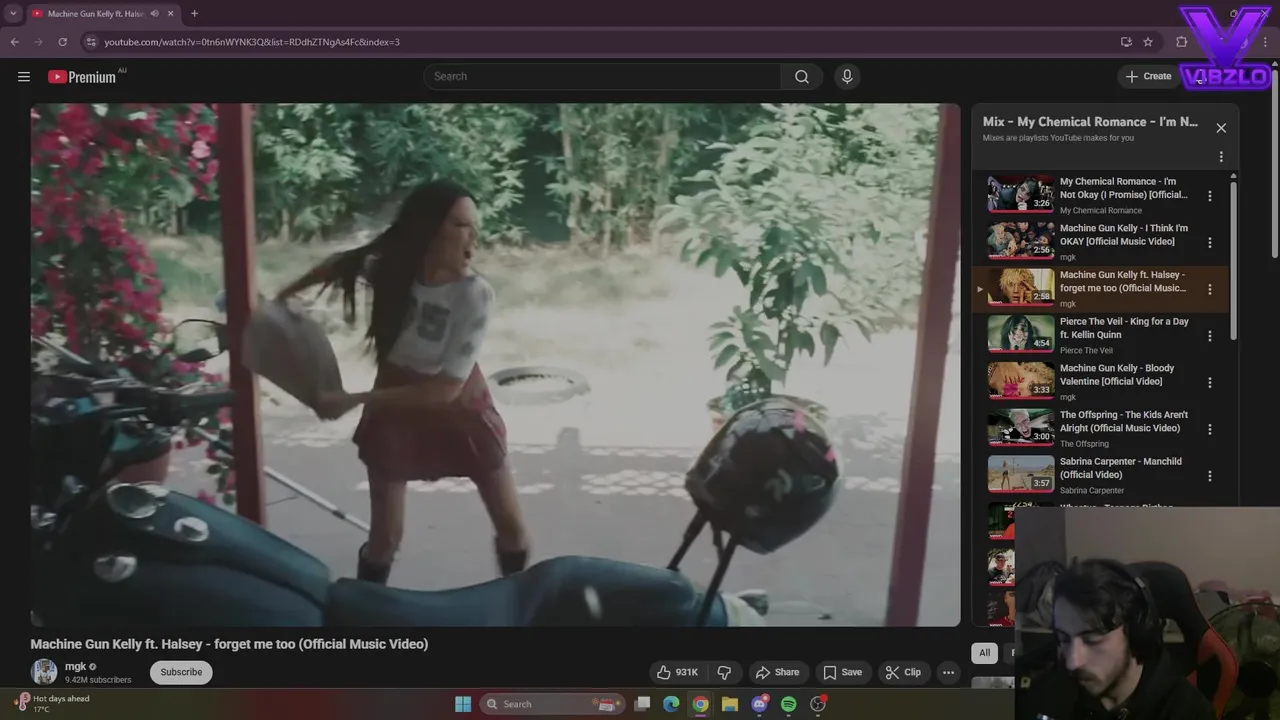Start voice search with microphone icon
This screenshot has width=1280, height=720.
pos(847,76)
